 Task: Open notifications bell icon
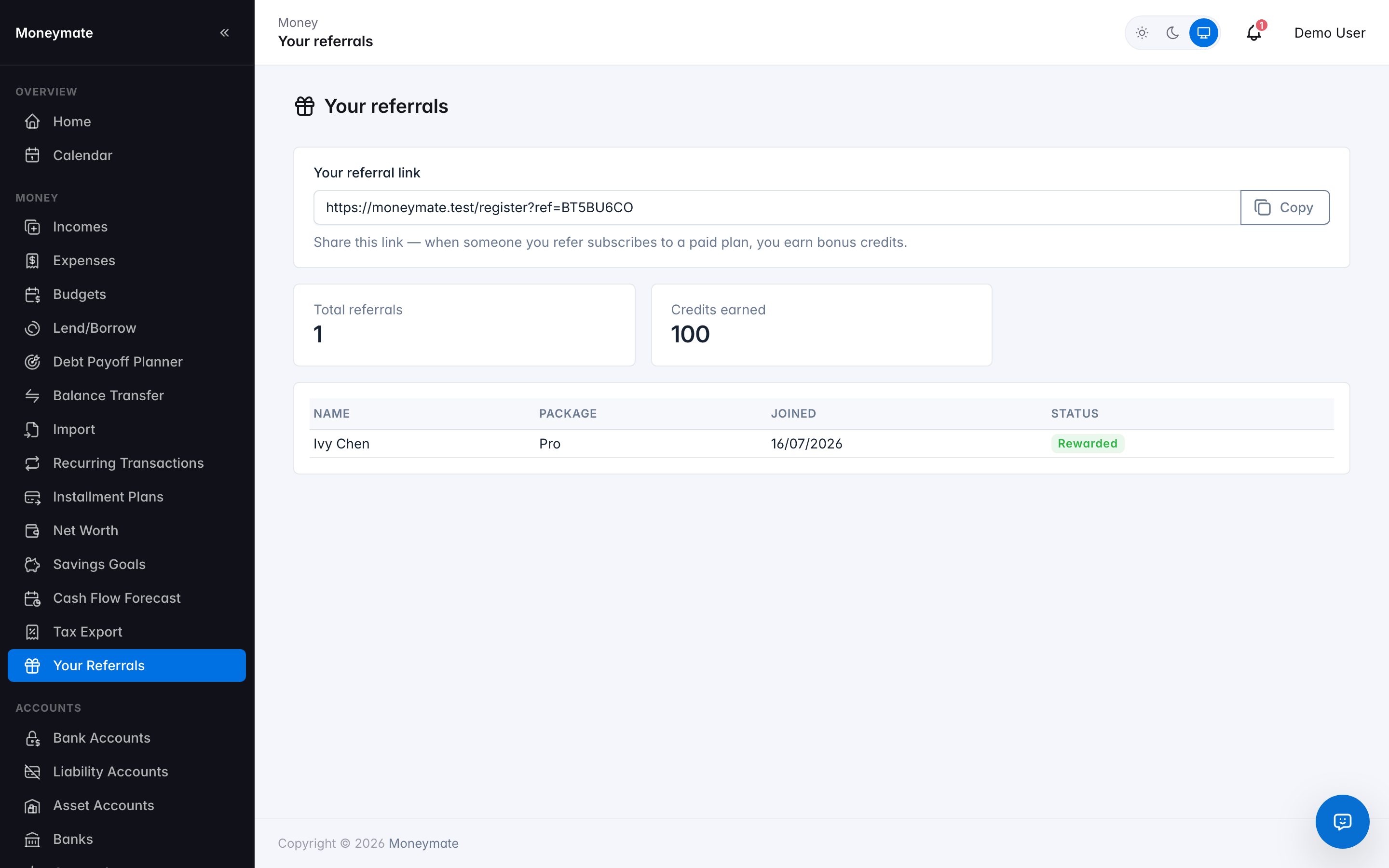[1254, 33]
